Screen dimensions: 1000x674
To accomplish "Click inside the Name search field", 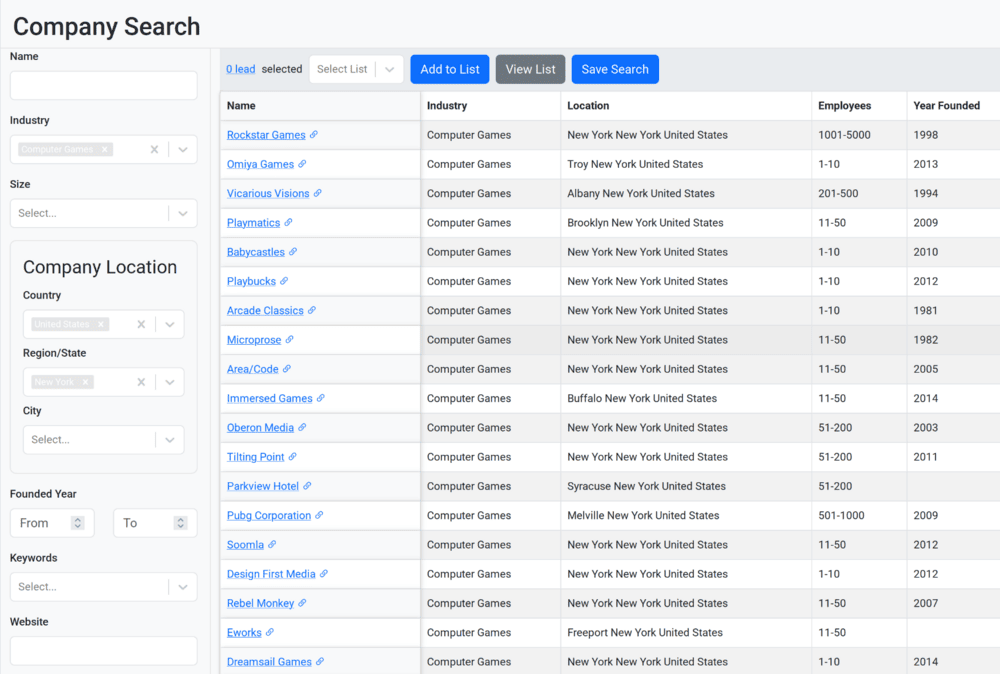I will pos(103,85).
